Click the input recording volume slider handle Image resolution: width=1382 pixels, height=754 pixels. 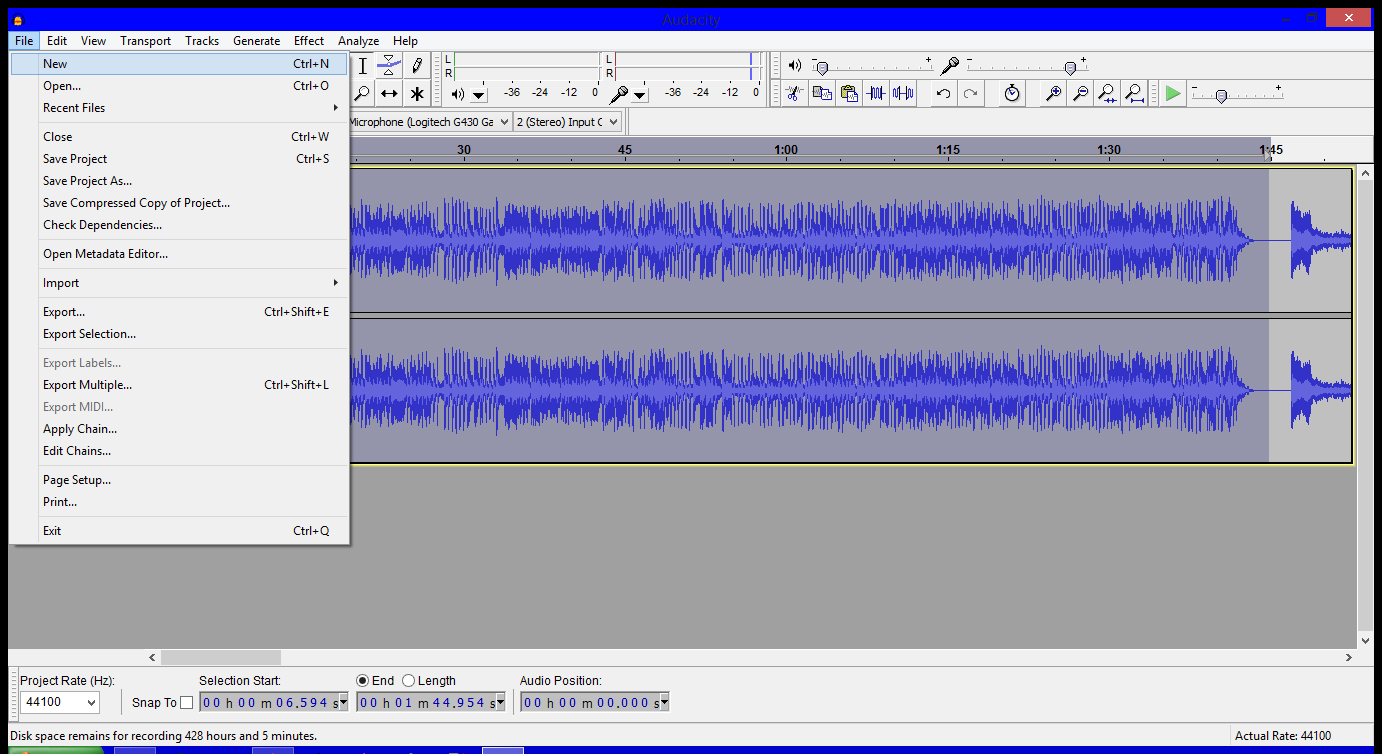tap(1070, 68)
